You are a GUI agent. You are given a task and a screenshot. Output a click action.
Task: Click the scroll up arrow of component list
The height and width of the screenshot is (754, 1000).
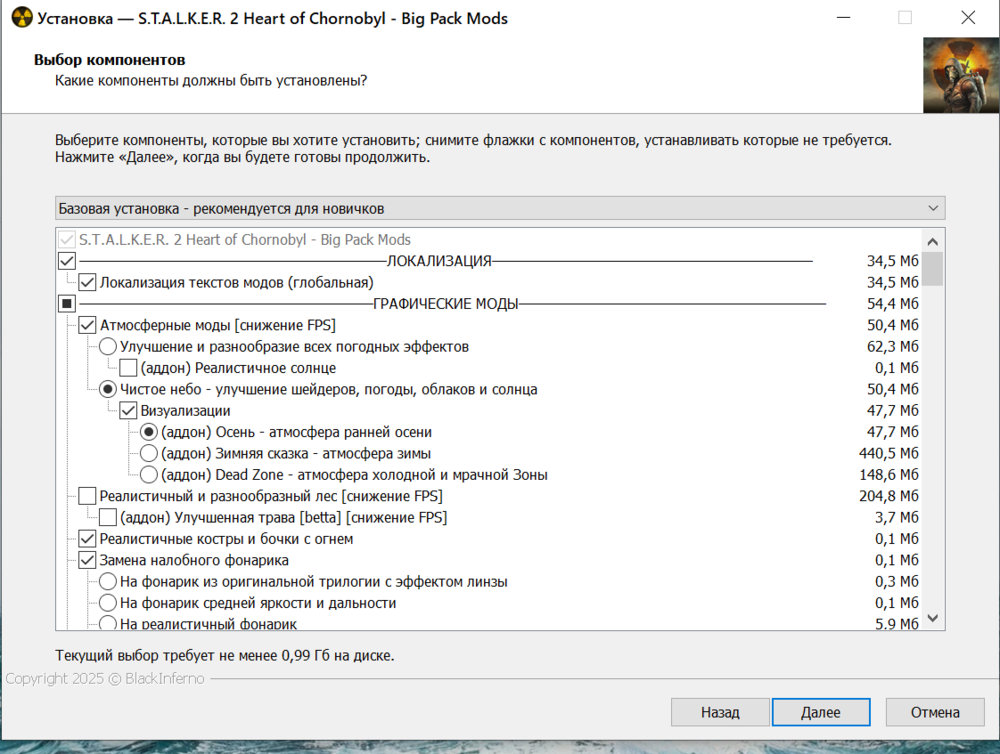click(x=932, y=242)
